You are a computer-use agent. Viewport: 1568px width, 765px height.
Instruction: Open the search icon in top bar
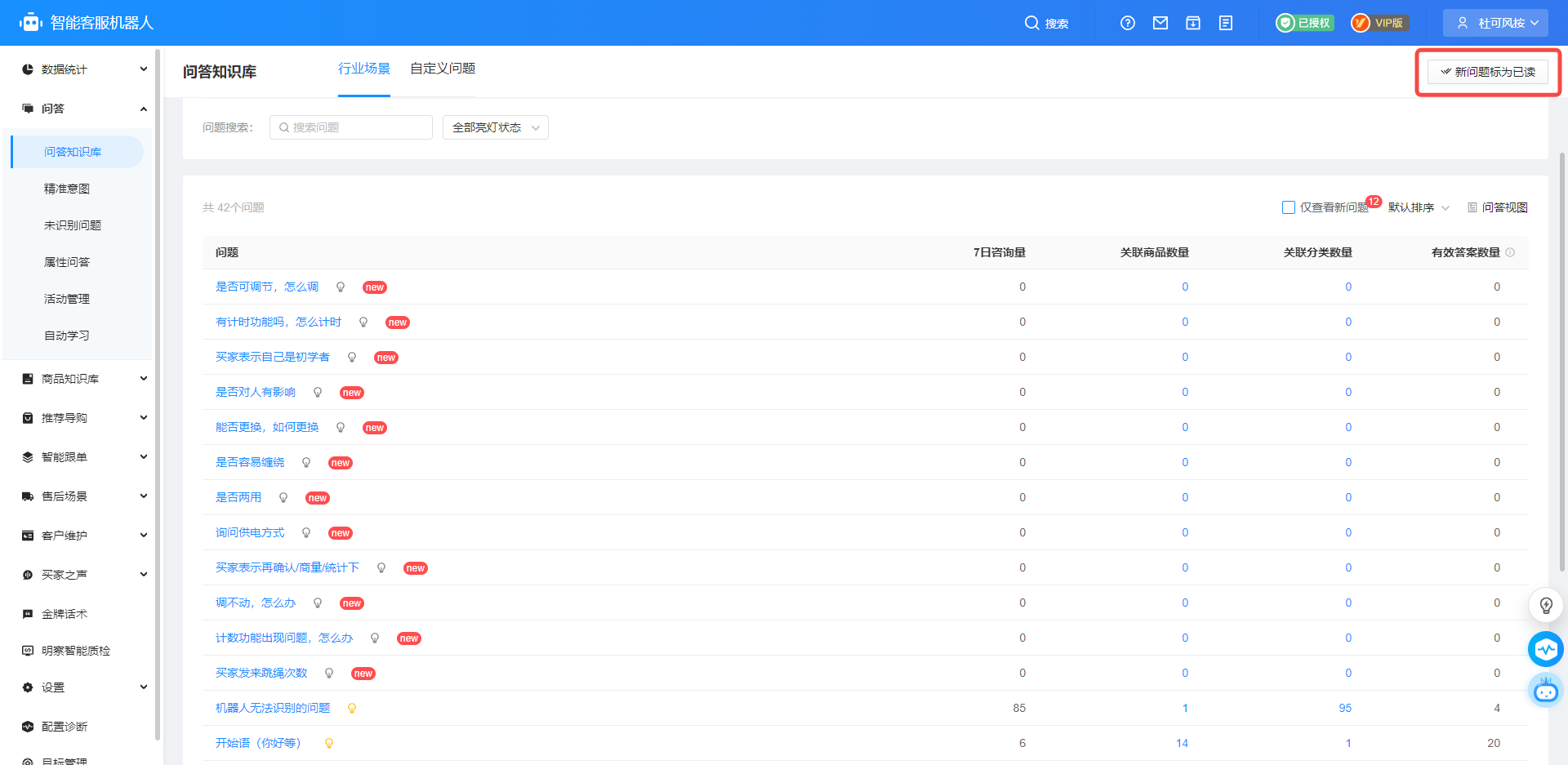[1031, 23]
